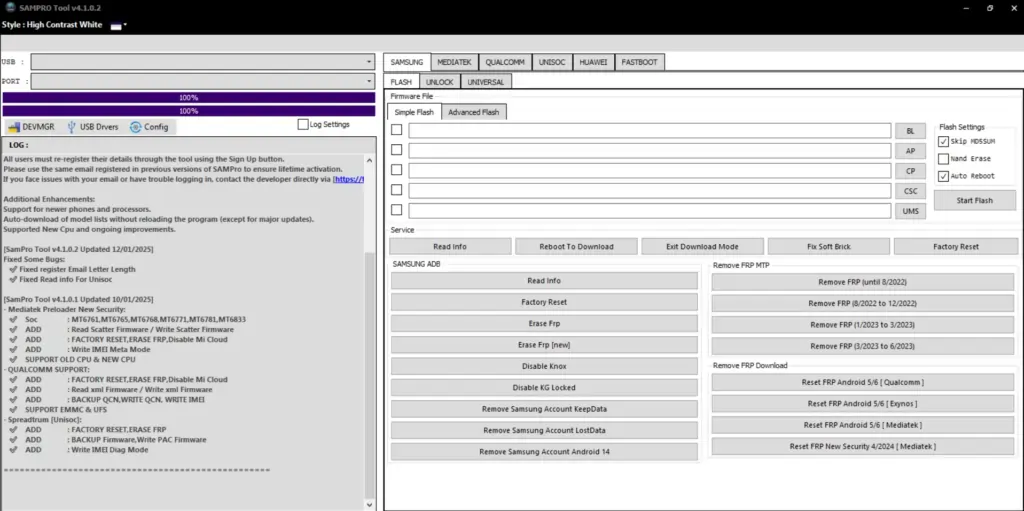This screenshot has height=511, width=1024.
Task: Switch to the MEDIATEK tab
Action: click(454, 62)
